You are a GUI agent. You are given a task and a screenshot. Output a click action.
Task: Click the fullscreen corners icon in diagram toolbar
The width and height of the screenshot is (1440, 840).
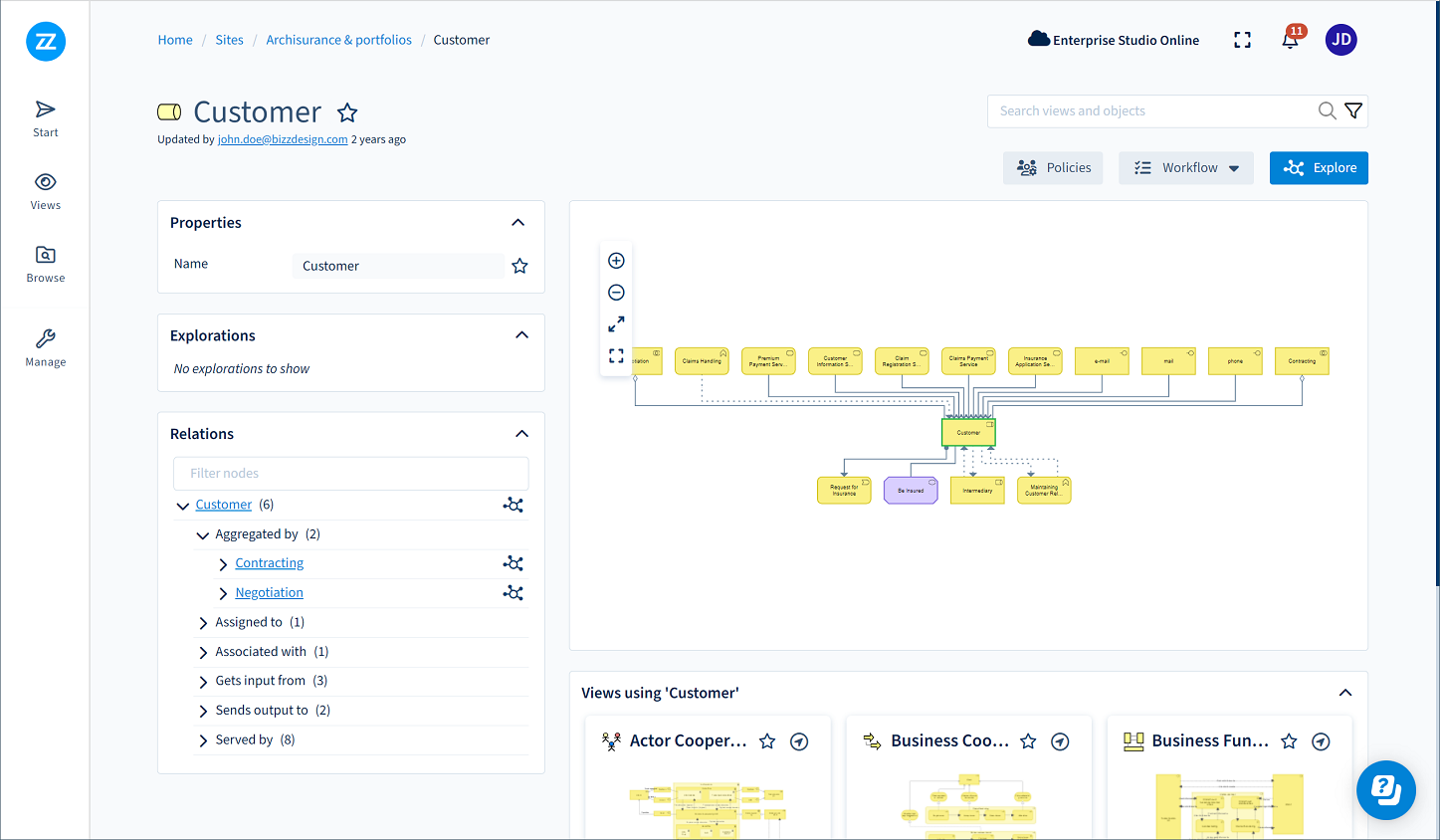[x=616, y=356]
